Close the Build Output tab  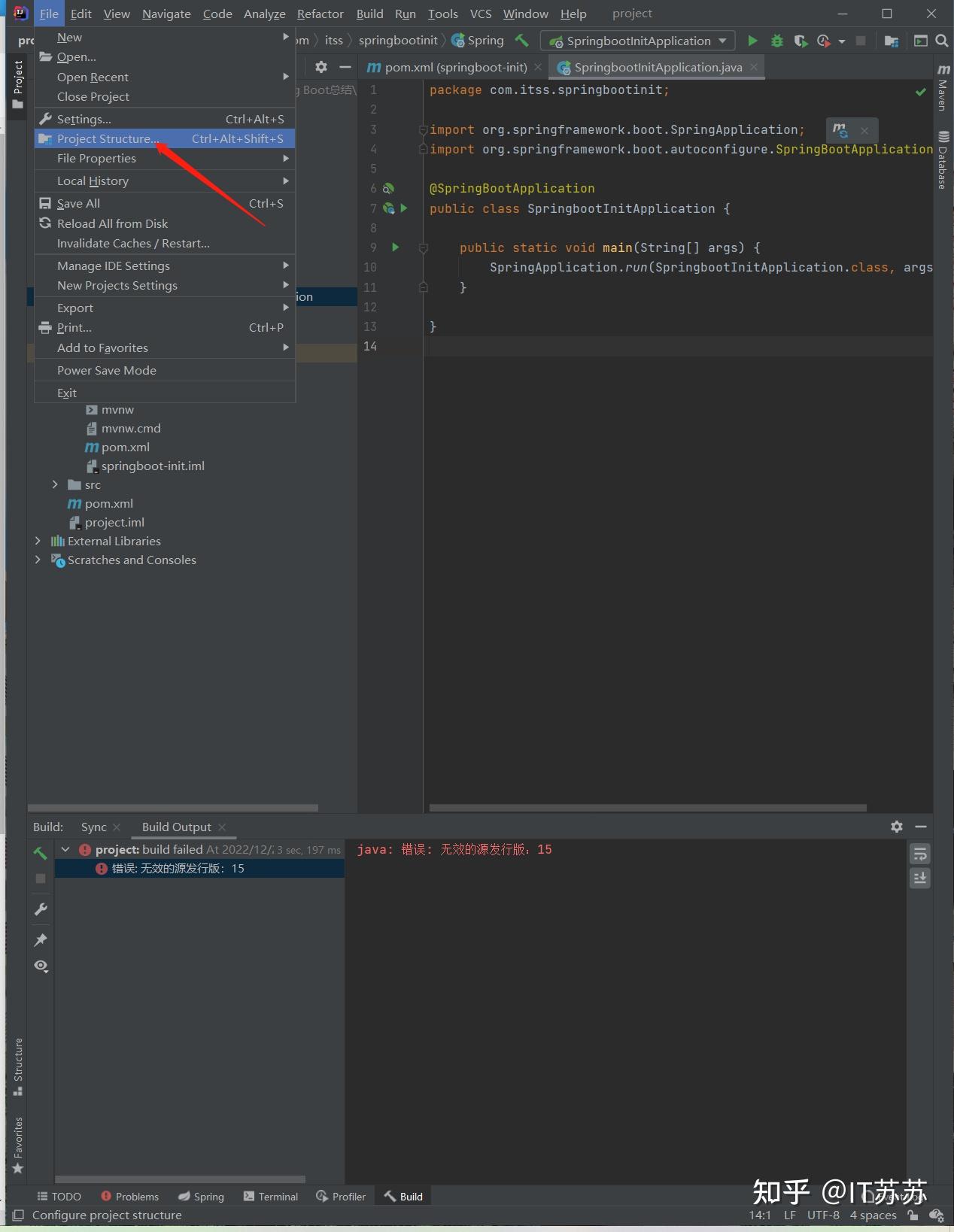pos(222,827)
